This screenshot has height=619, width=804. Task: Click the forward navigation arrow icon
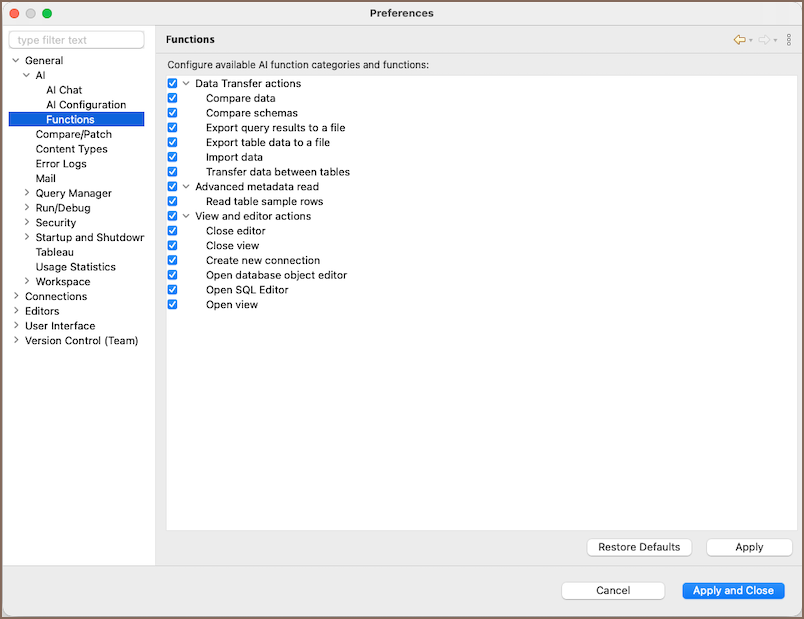click(x=764, y=40)
